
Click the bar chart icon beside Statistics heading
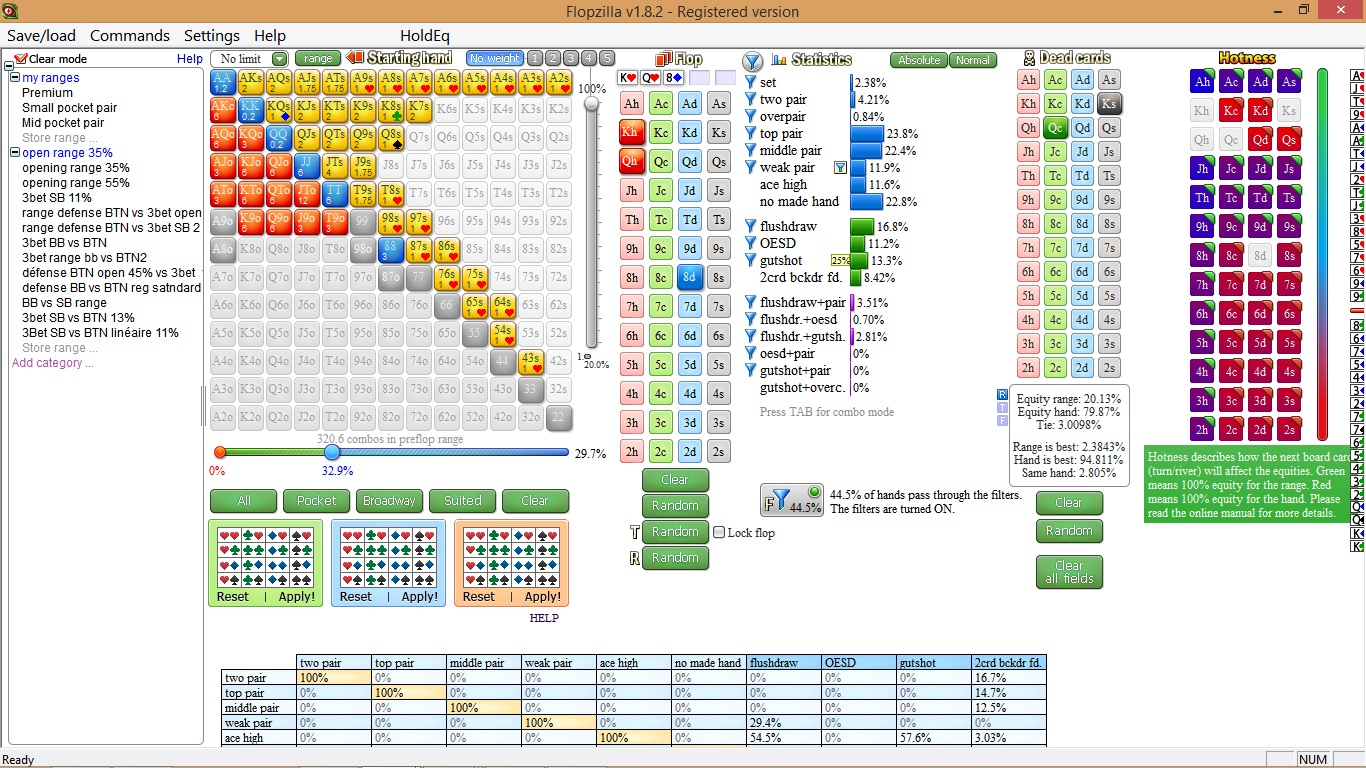coord(780,60)
